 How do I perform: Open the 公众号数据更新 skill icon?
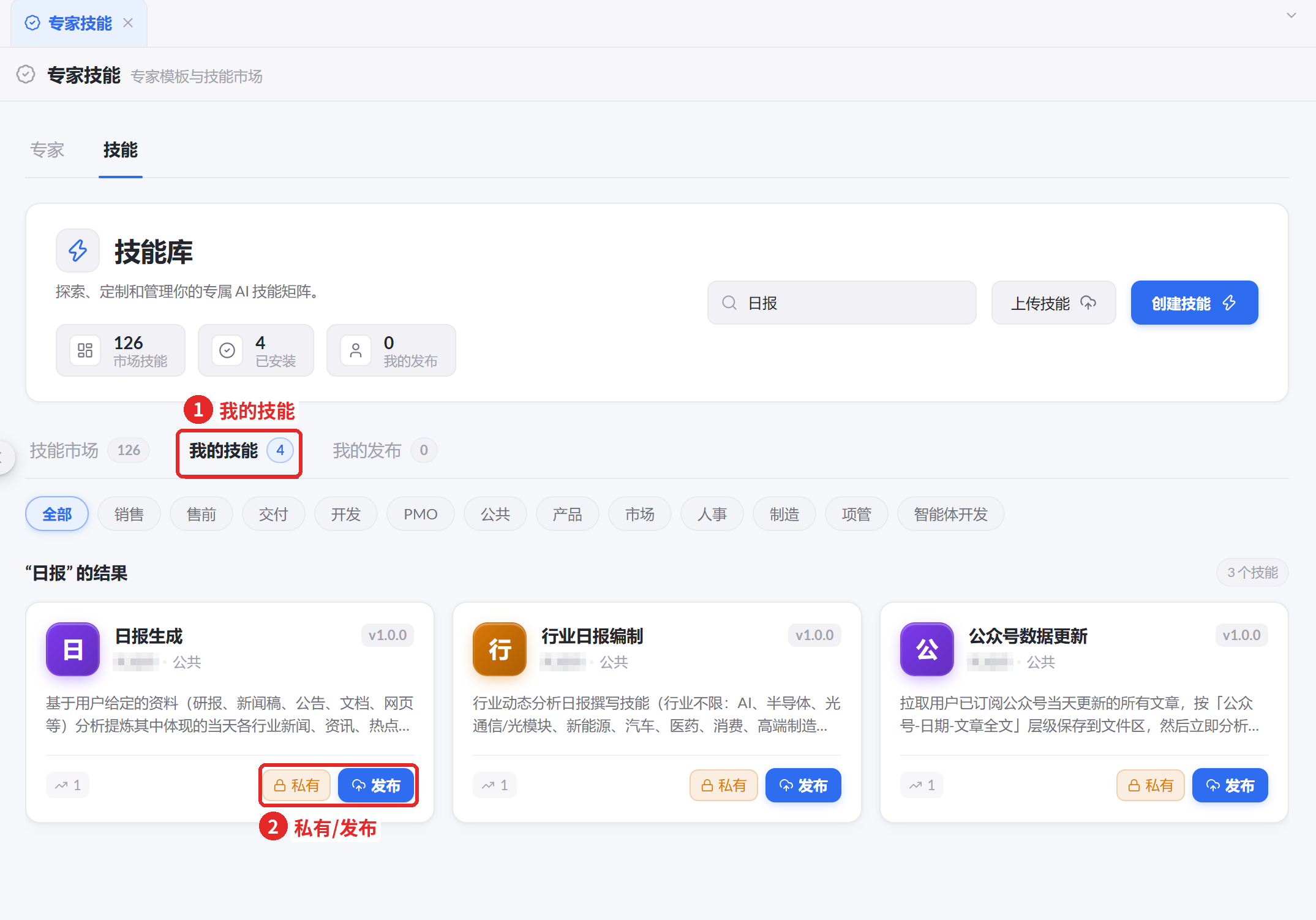point(927,649)
